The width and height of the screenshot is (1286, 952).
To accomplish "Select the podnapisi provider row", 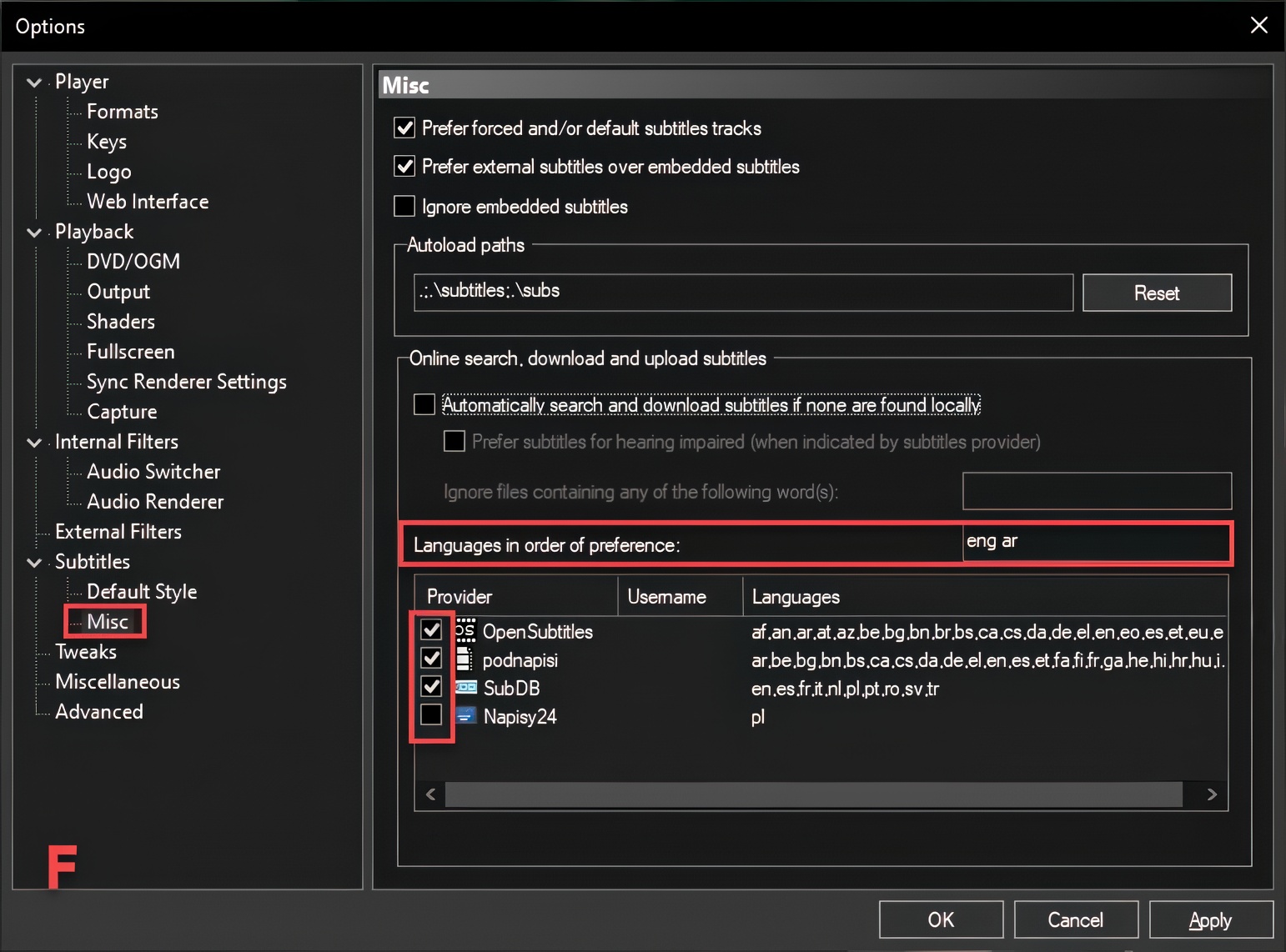I will tap(821, 660).
